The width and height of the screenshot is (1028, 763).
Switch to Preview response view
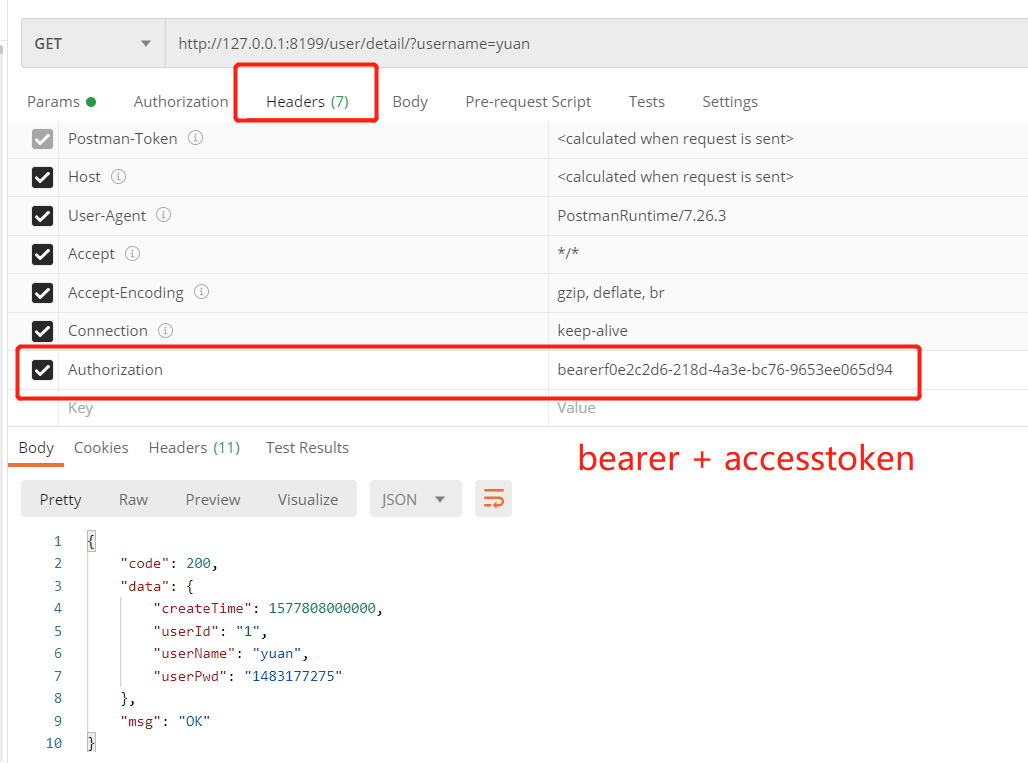[x=213, y=499]
